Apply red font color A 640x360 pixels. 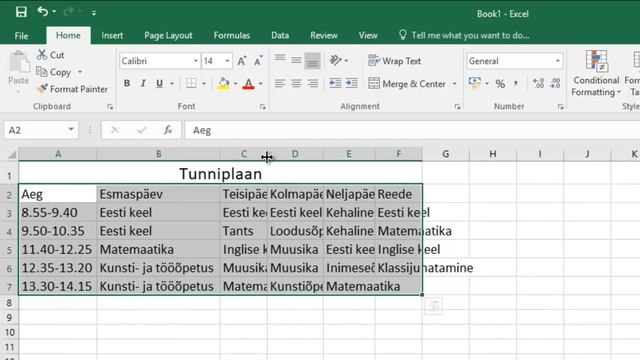[x=248, y=84]
